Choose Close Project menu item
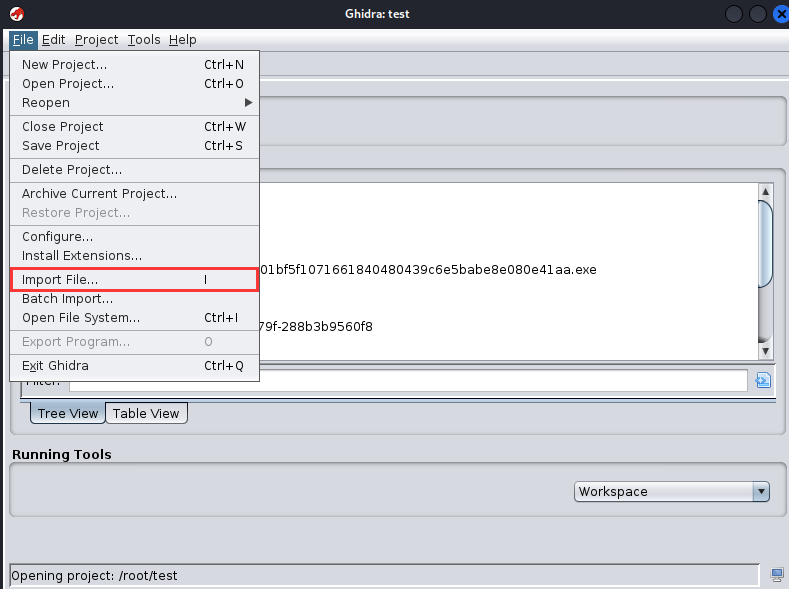The width and height of the screenshot is (789, 589). click(x=134, y=127)
